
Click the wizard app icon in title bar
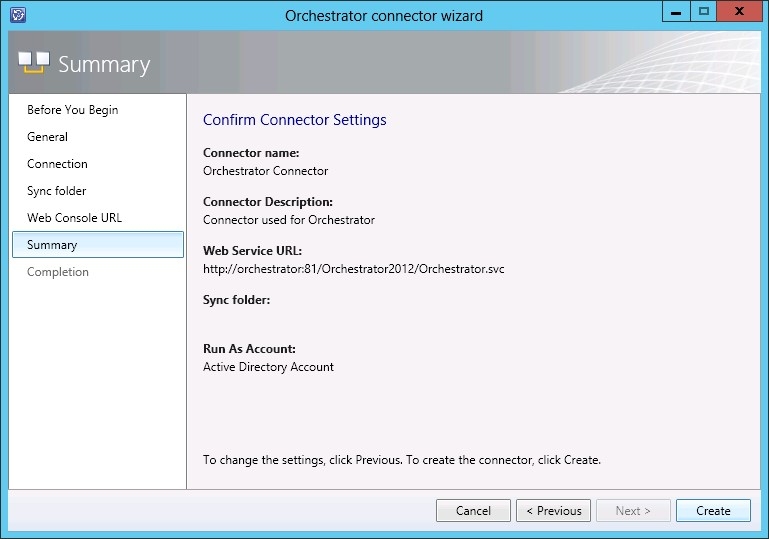coord(18,15)
